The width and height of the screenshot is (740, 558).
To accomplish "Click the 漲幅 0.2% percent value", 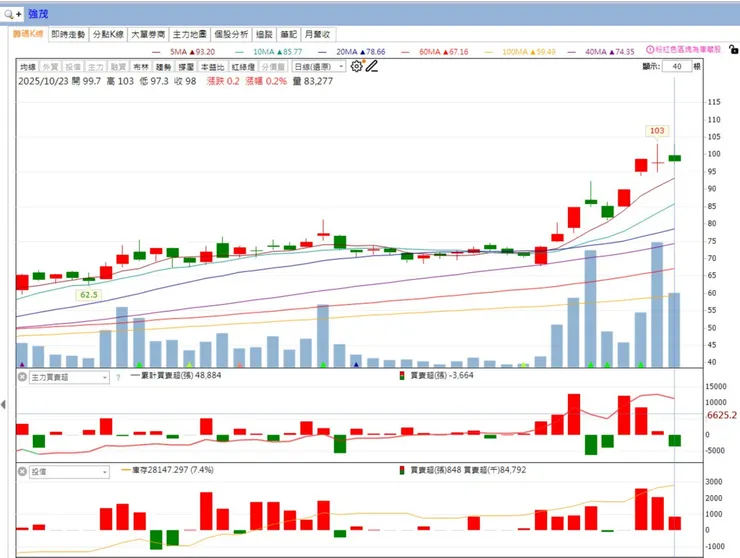I will tap(266, 81).
